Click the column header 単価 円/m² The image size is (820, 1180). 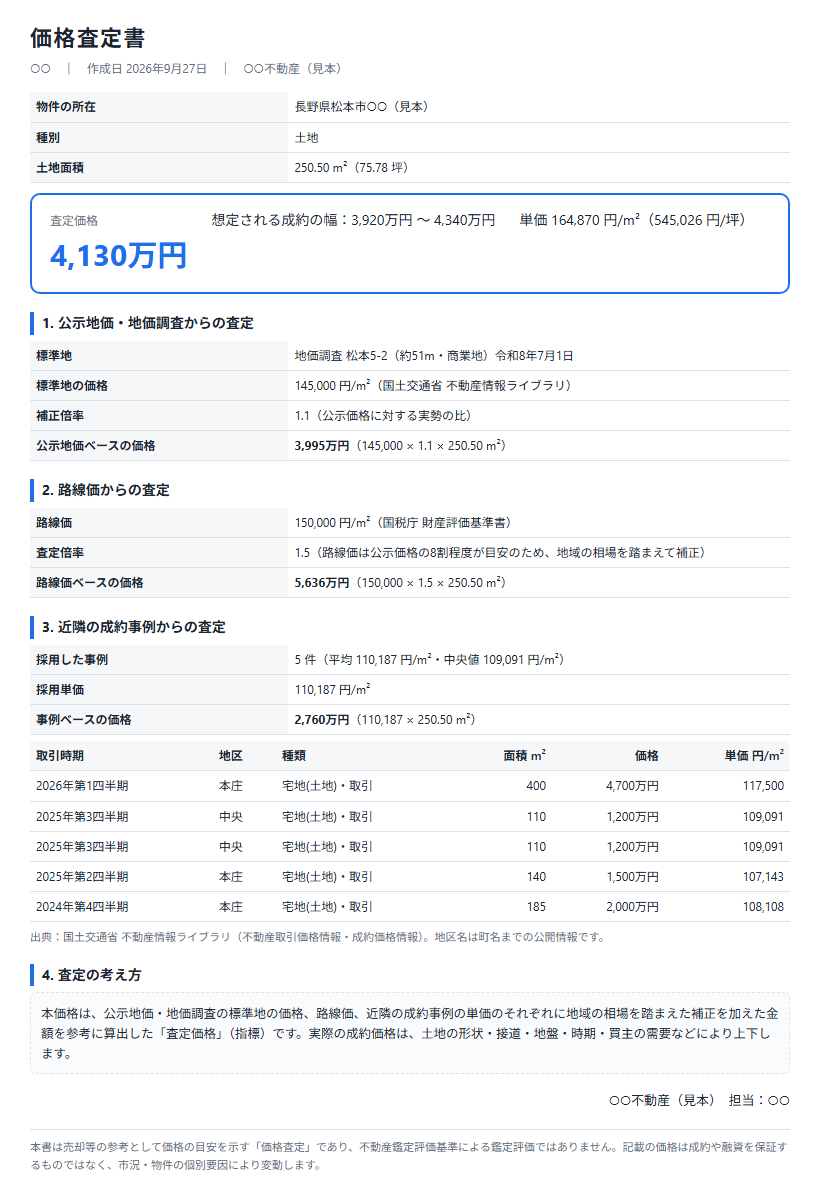pos(754,756)
